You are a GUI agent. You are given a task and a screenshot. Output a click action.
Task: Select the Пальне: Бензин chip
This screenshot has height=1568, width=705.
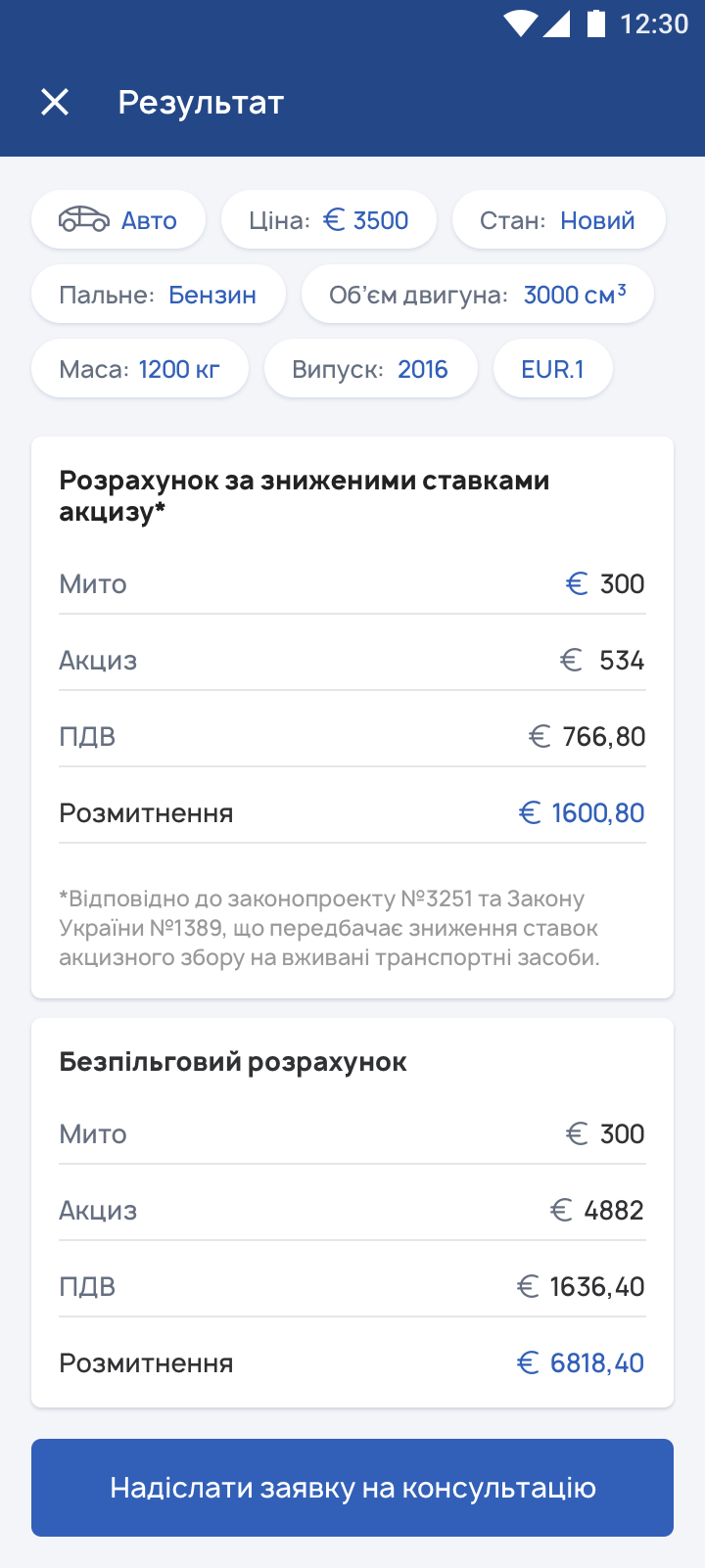click(x=159, y=295)
